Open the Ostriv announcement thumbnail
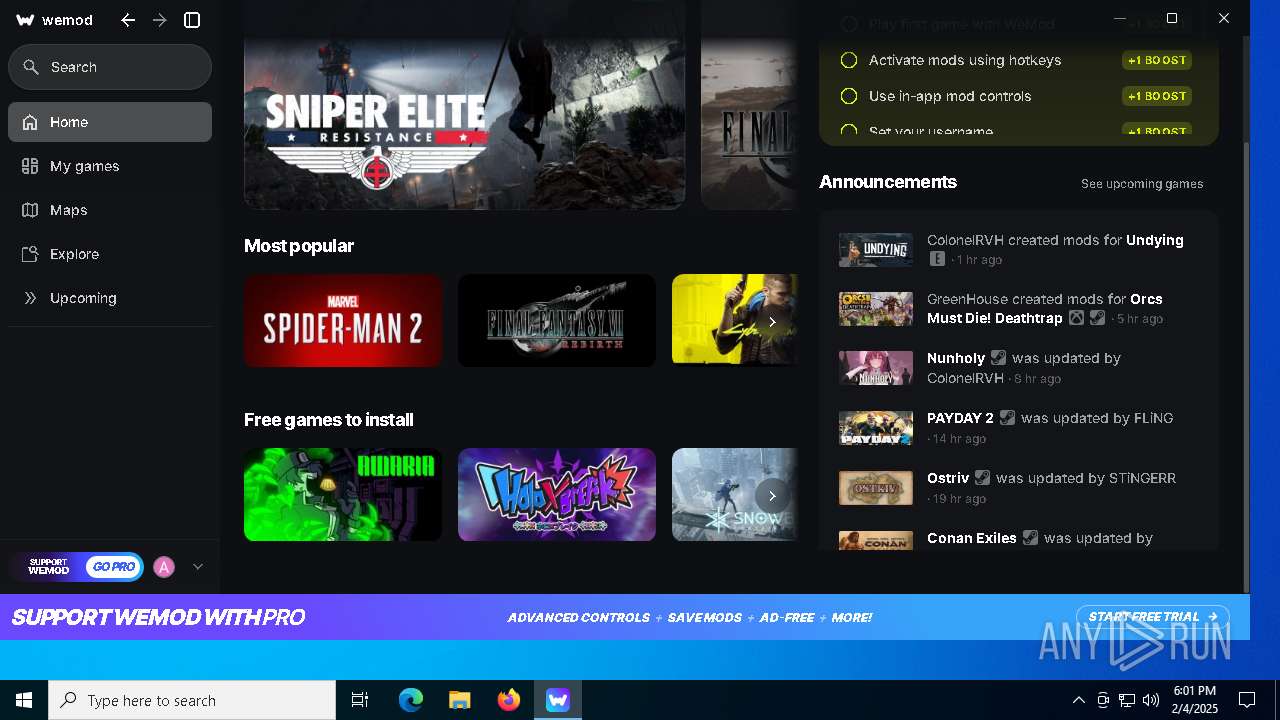The height and width of the screenshot is (720, 1280). click(876, 488)
